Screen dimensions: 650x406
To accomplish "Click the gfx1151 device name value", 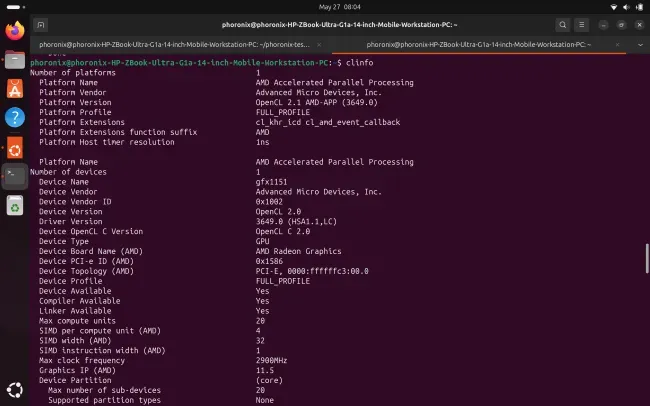I will 271,182.
